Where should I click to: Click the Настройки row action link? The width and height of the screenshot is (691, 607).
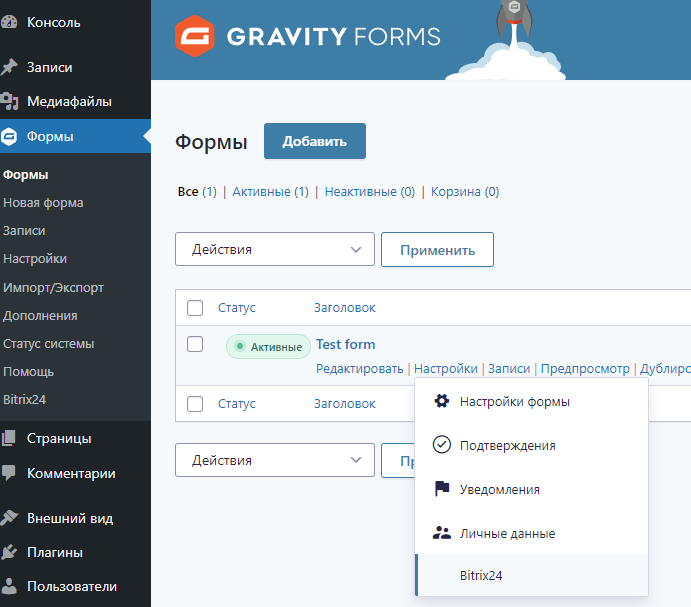(446, 369)
